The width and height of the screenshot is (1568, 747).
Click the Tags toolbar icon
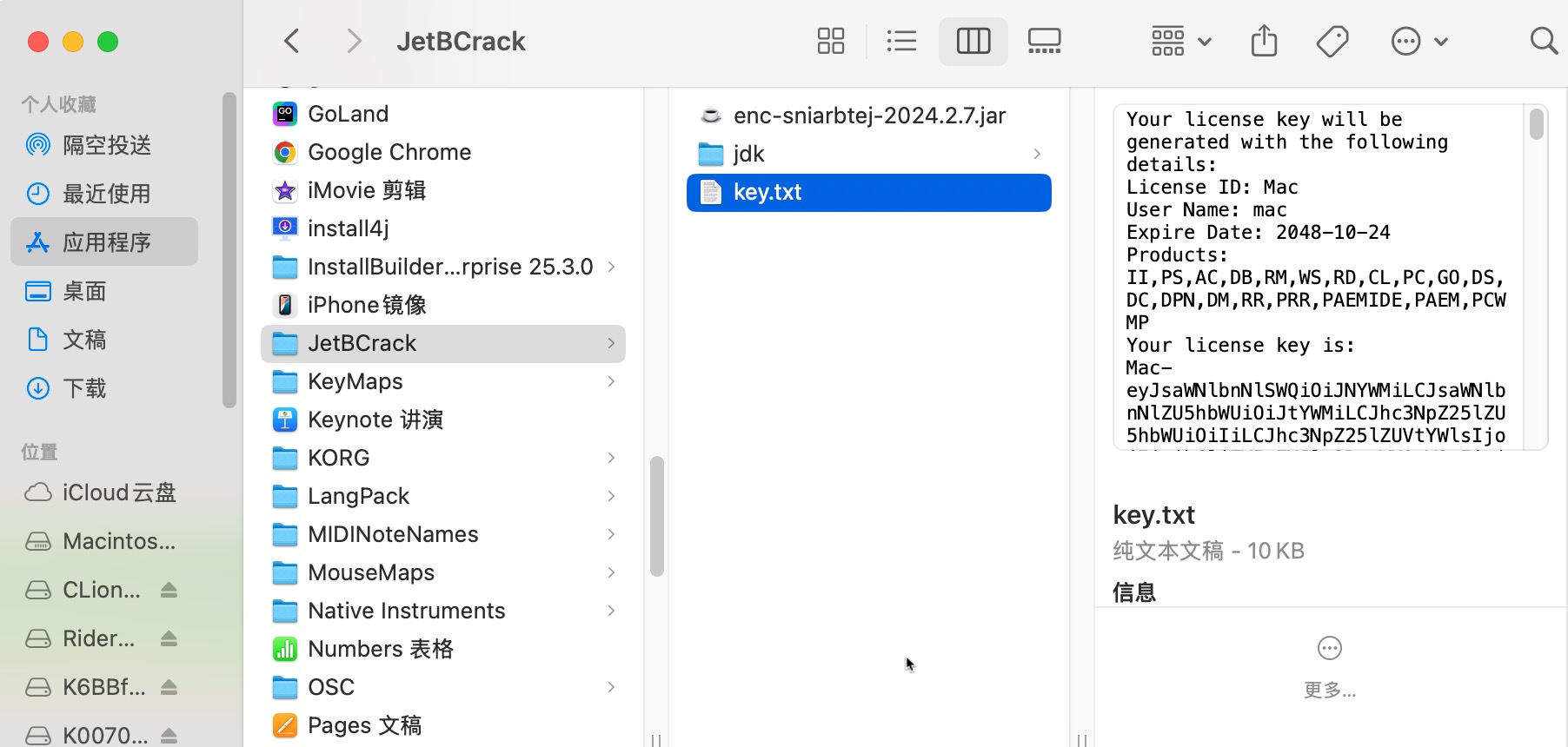coord(1332,41)
